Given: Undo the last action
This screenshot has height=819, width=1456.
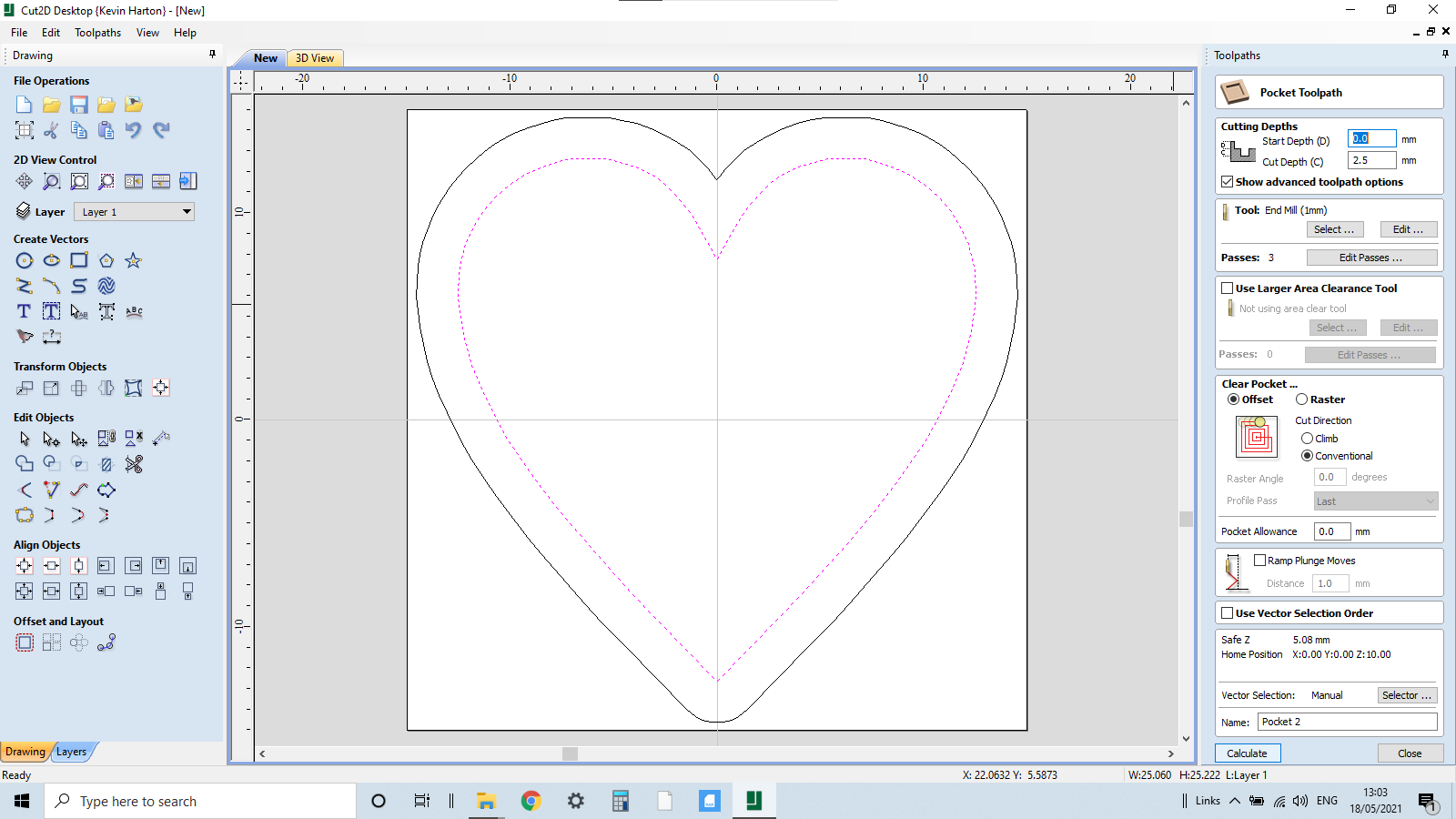Looking at the screenshot, I should (134, 130).
